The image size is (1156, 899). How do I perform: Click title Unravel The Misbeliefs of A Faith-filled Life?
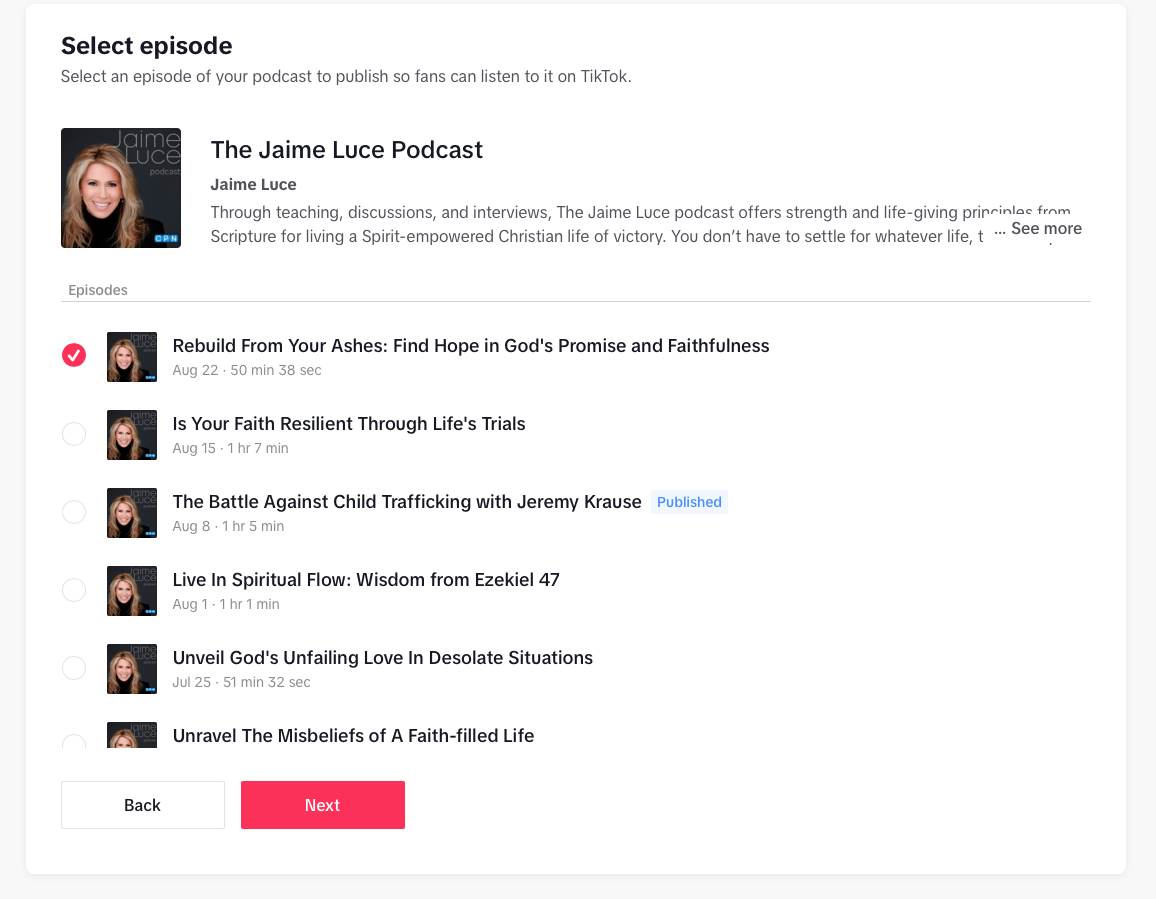tap(353, 736)
